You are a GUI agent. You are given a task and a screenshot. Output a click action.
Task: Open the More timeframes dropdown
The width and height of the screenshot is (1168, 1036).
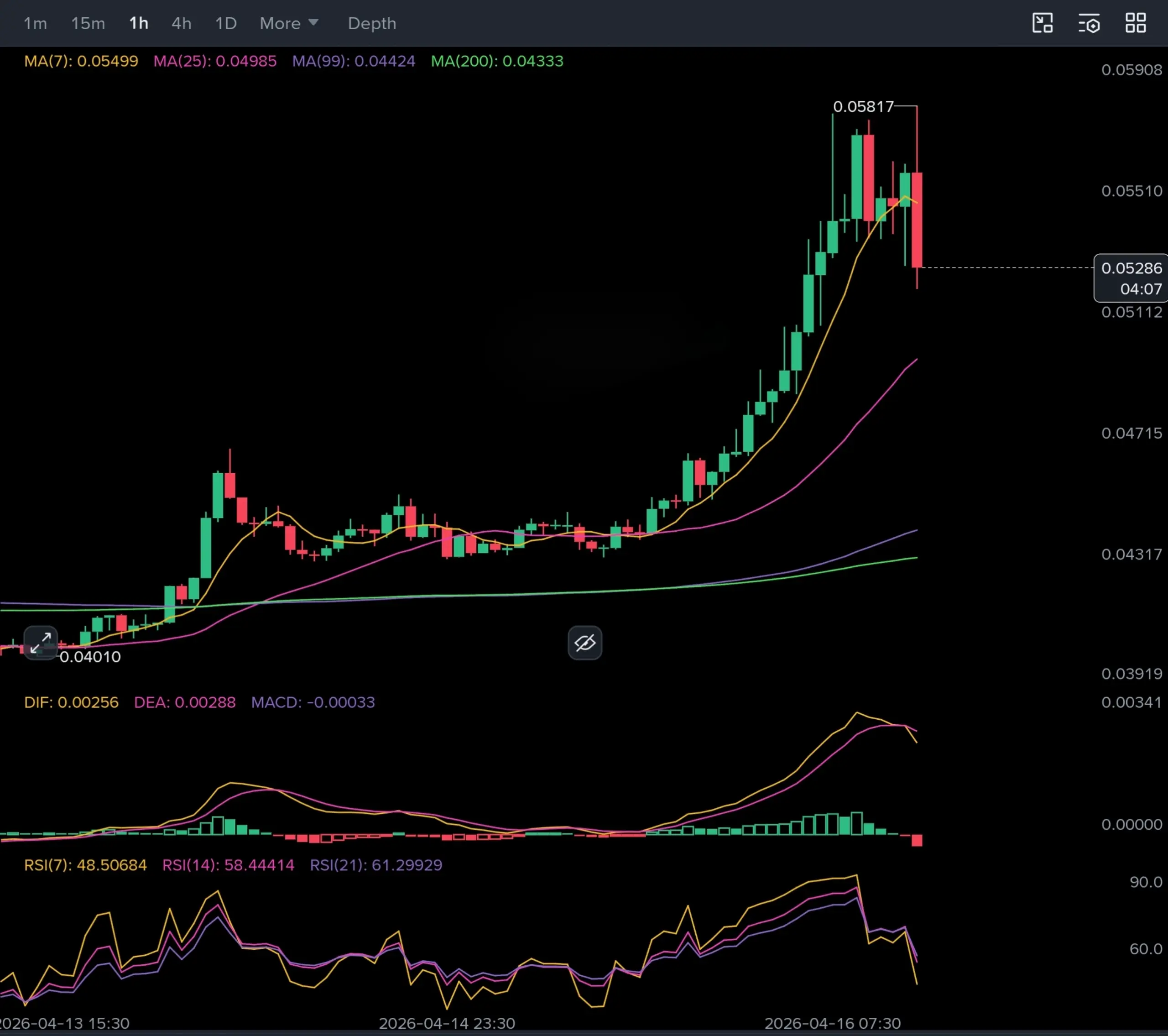click(x=288, y=23)
